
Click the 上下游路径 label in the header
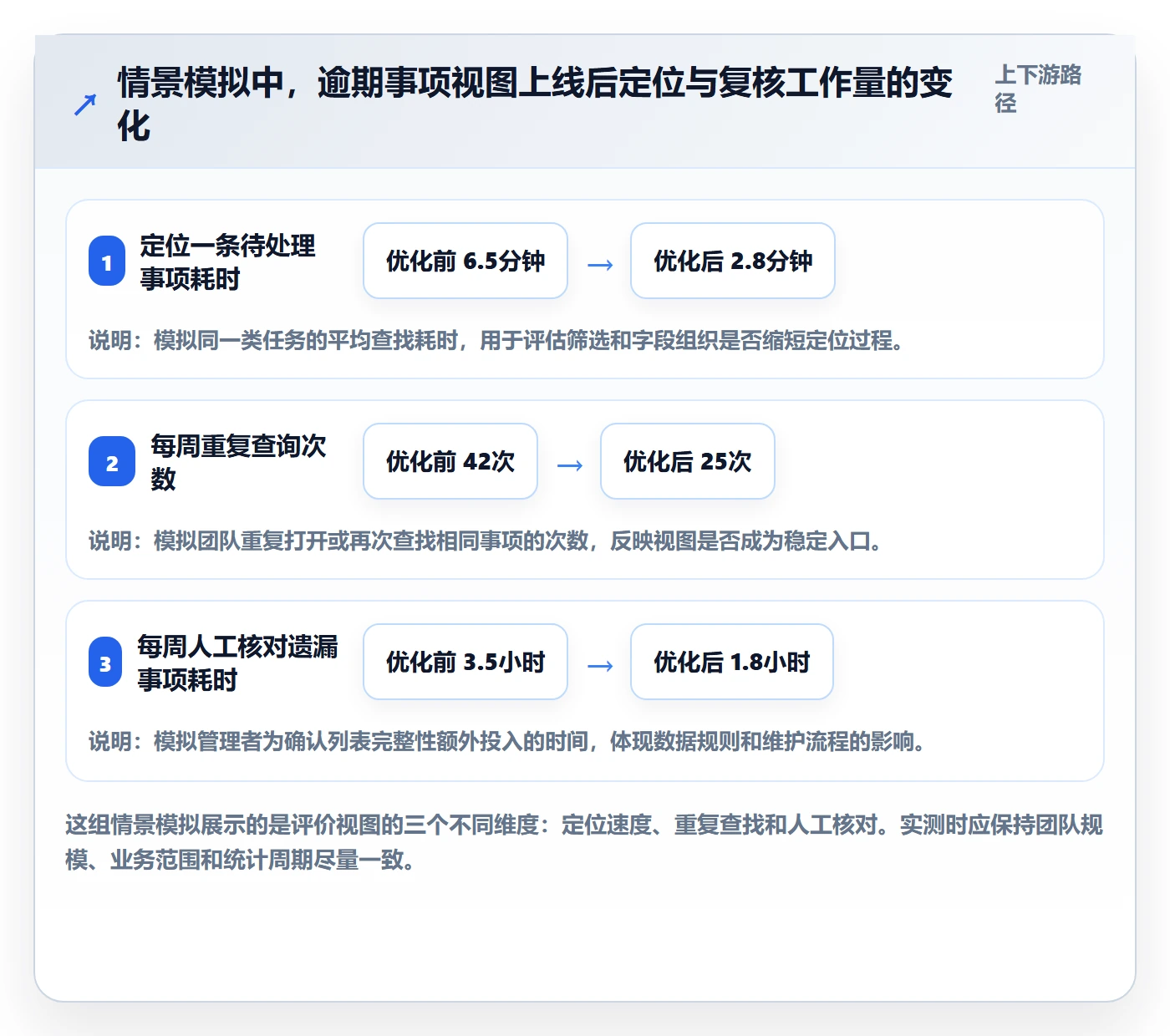click(1038, 89)
